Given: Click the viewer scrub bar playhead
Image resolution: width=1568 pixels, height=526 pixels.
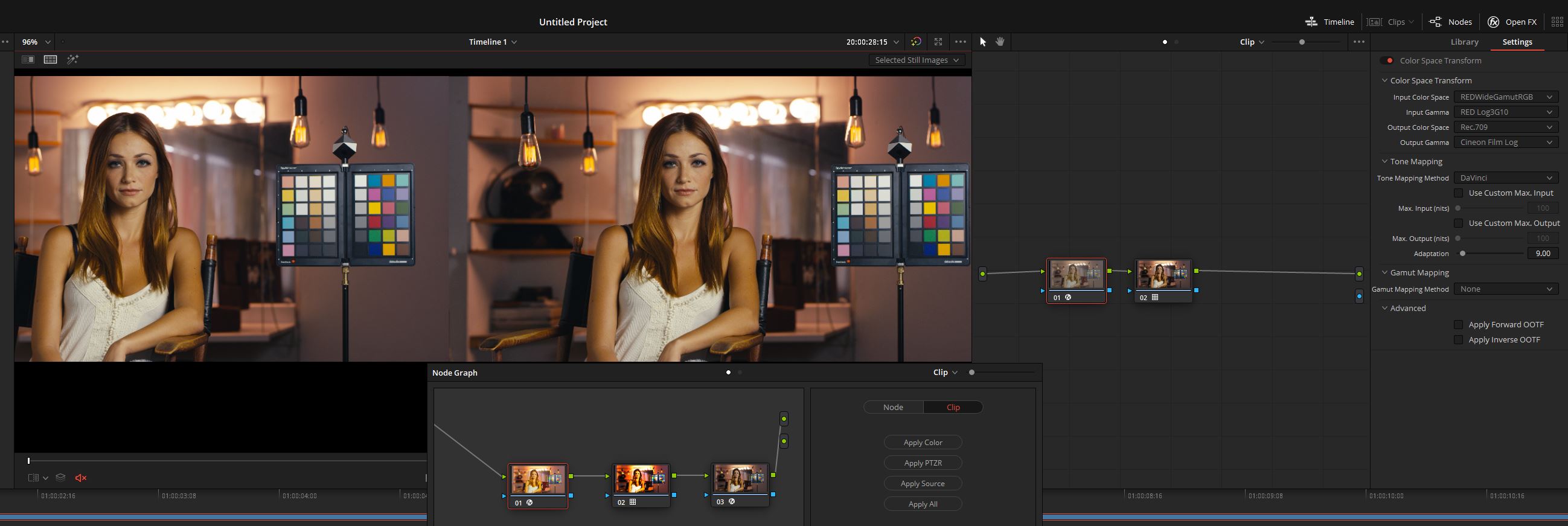Looking at the screenshot, I should tap(28, 461).
